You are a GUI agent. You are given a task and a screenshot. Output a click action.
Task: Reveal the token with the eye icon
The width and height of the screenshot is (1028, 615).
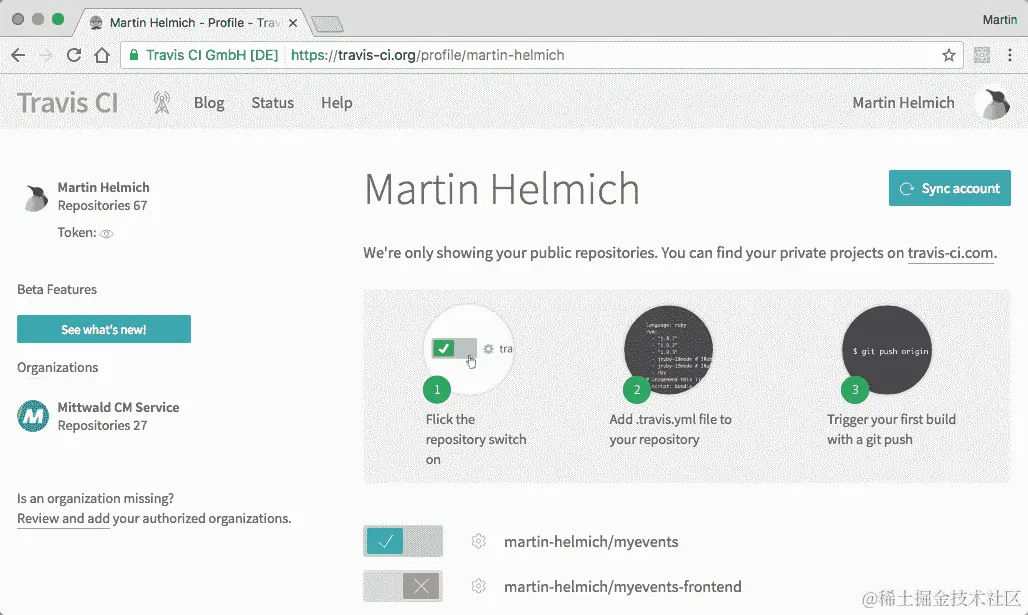pos(106,233)
